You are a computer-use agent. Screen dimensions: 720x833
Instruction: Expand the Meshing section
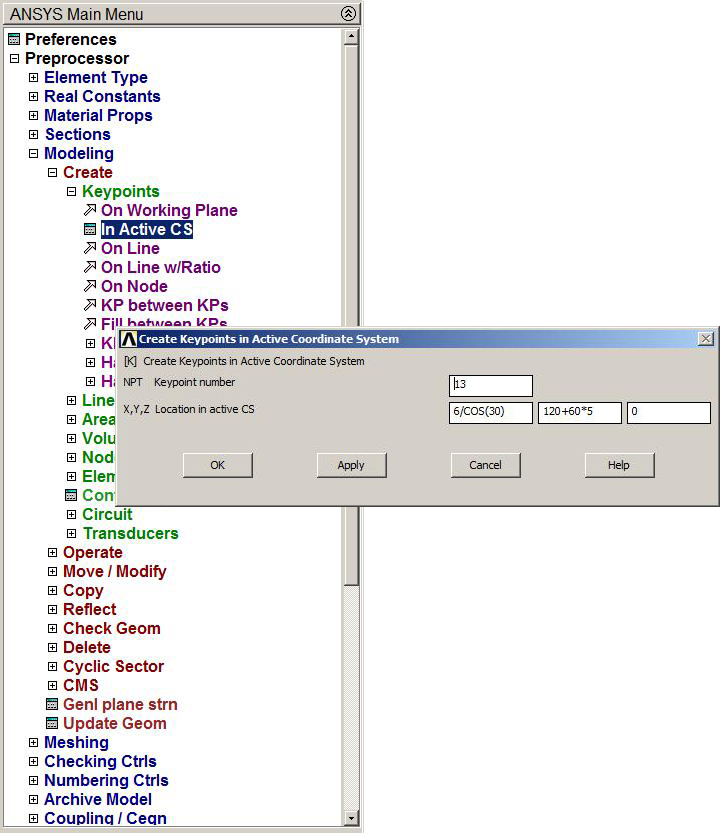point(33,743)
